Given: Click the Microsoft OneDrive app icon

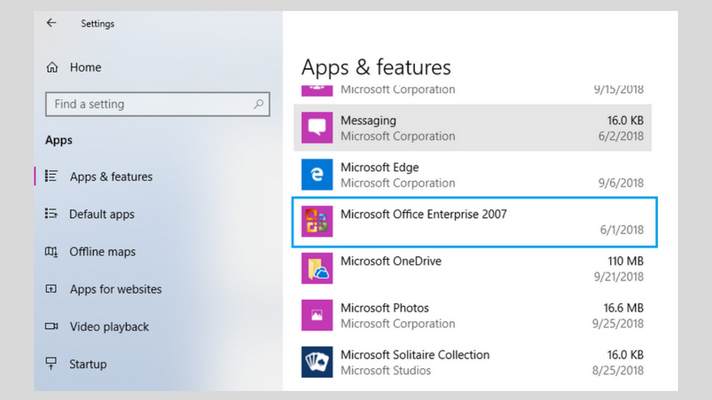Looking at the screenshot, I should [x=317, y=268].
